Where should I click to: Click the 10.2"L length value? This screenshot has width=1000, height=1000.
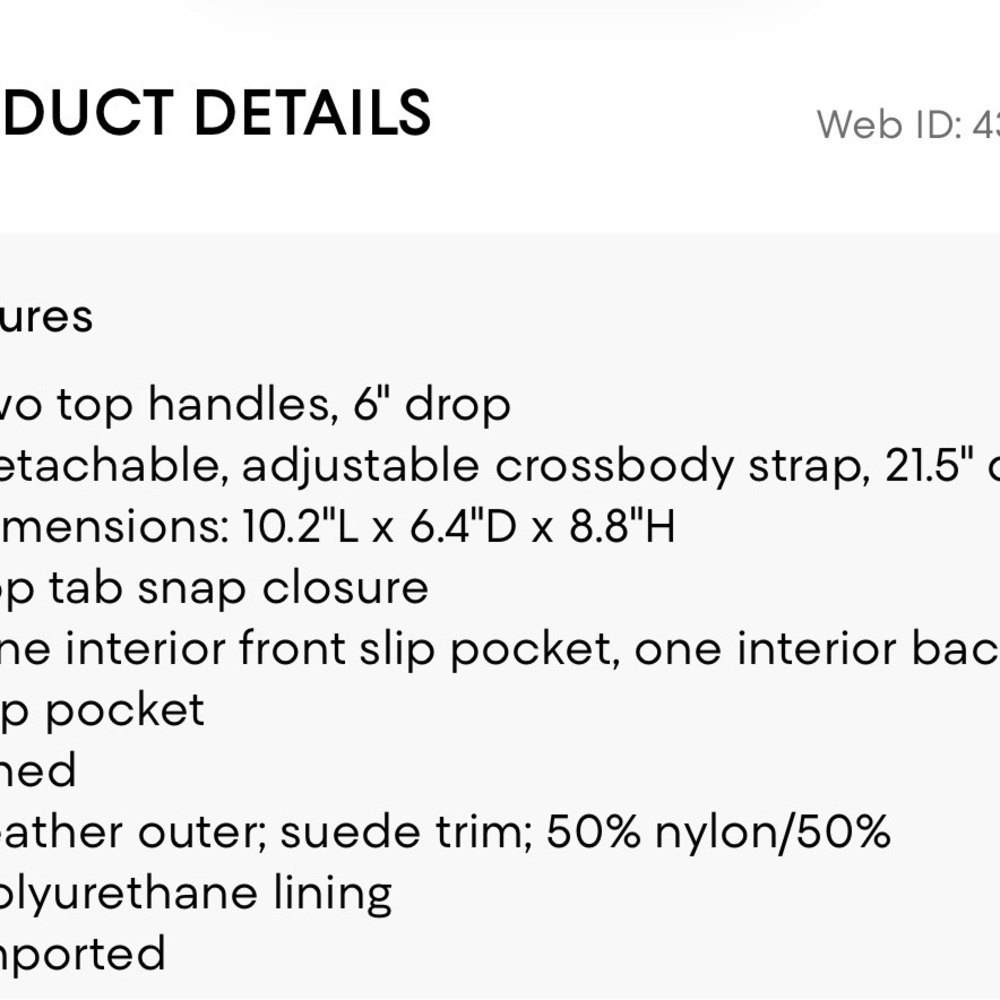(x=300, y=527)
